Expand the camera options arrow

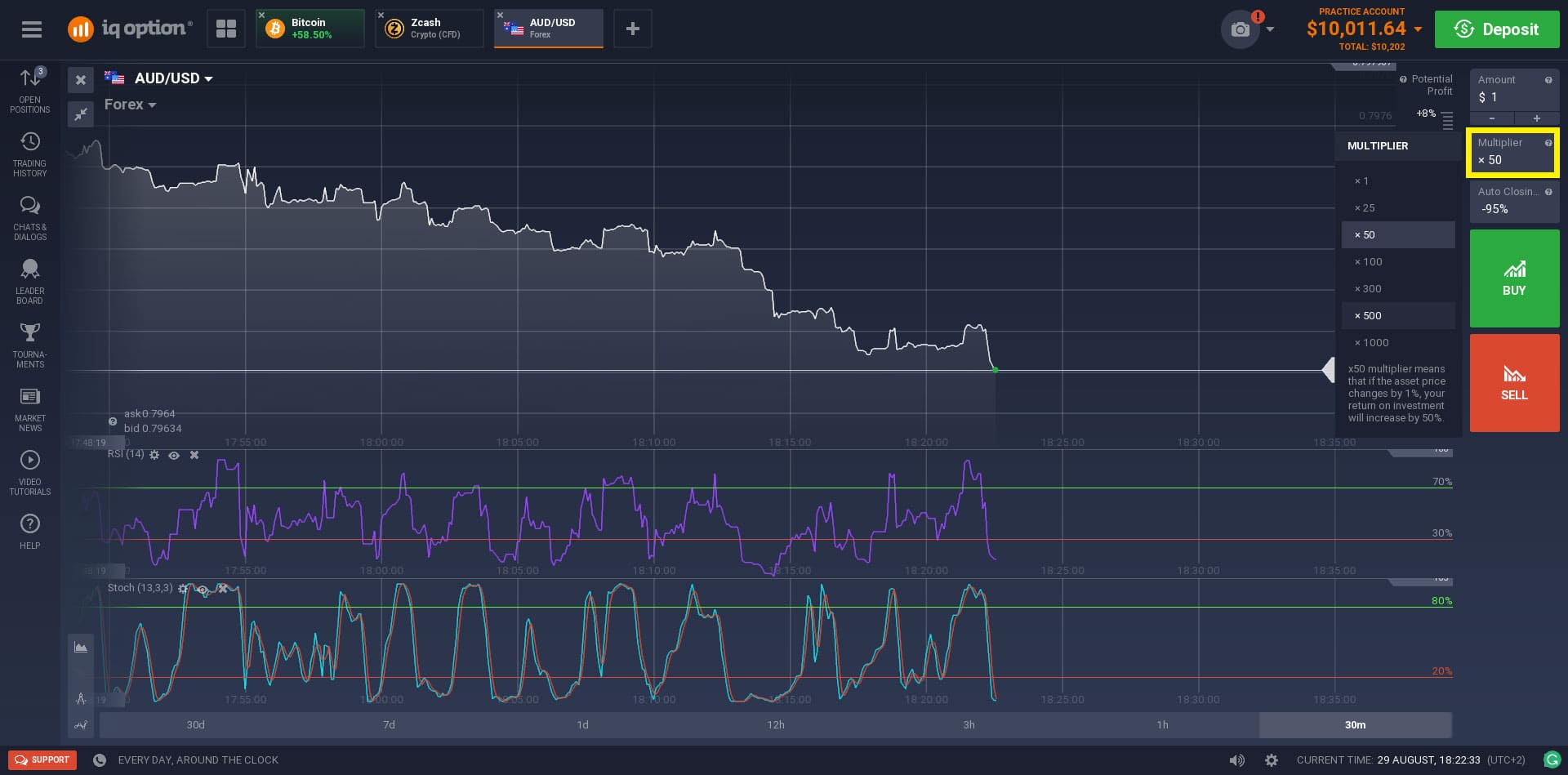point(1270,29)
